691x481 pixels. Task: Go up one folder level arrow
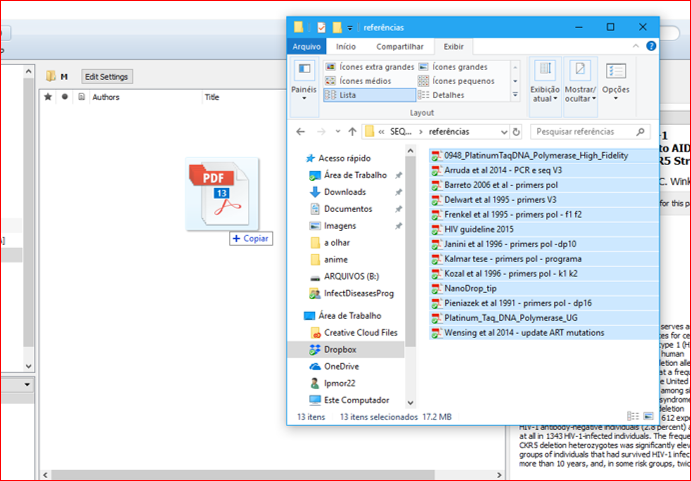tap(352, 131)
